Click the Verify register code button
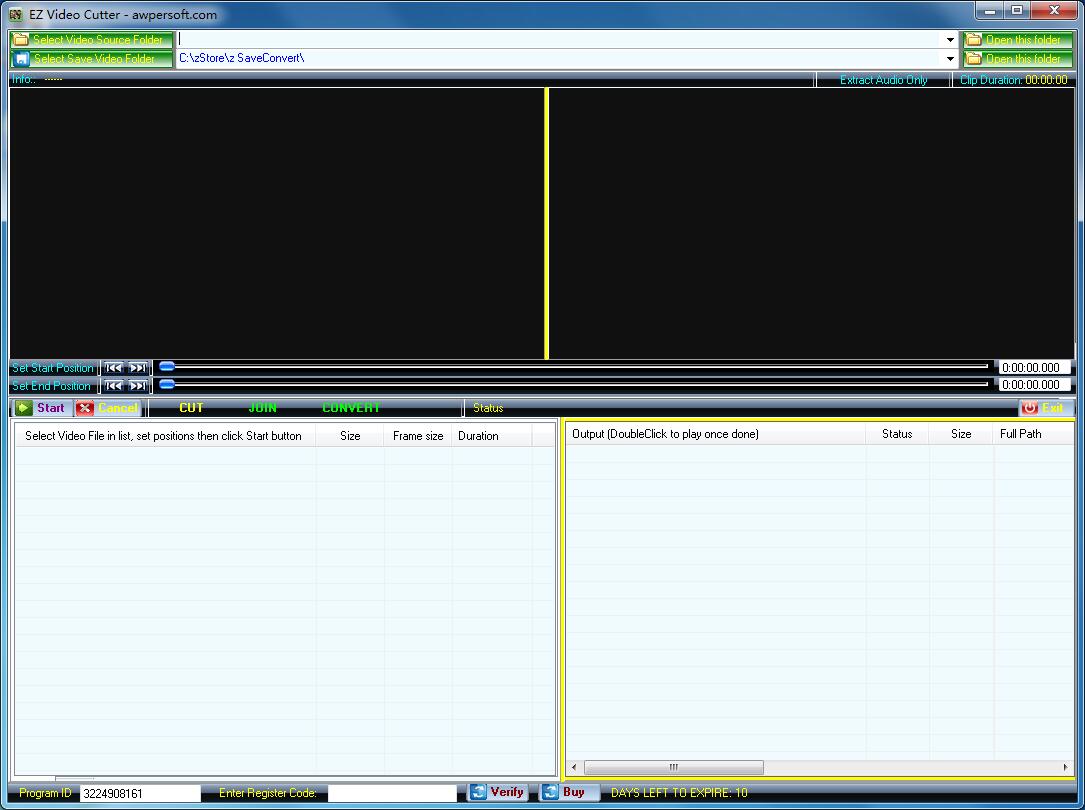This screenshot has height=810, width=1085. pyautogui.click(x=498, y=792)
